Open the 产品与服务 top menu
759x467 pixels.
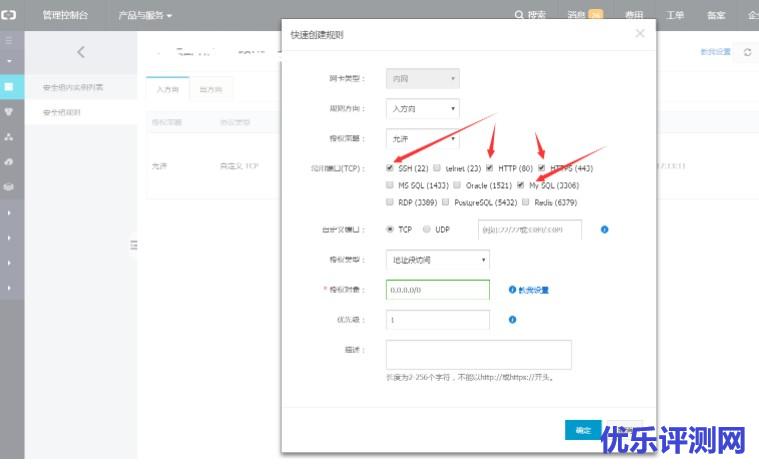[145, 15]
